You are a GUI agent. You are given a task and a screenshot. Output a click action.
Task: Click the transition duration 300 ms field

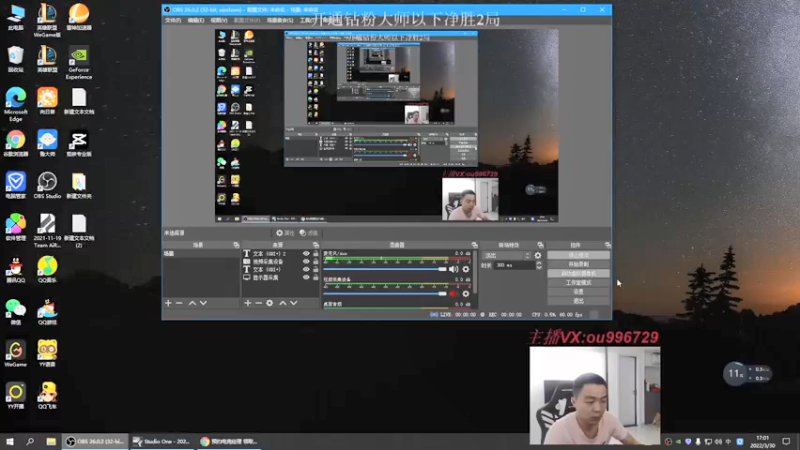click(x=514, y=265)
